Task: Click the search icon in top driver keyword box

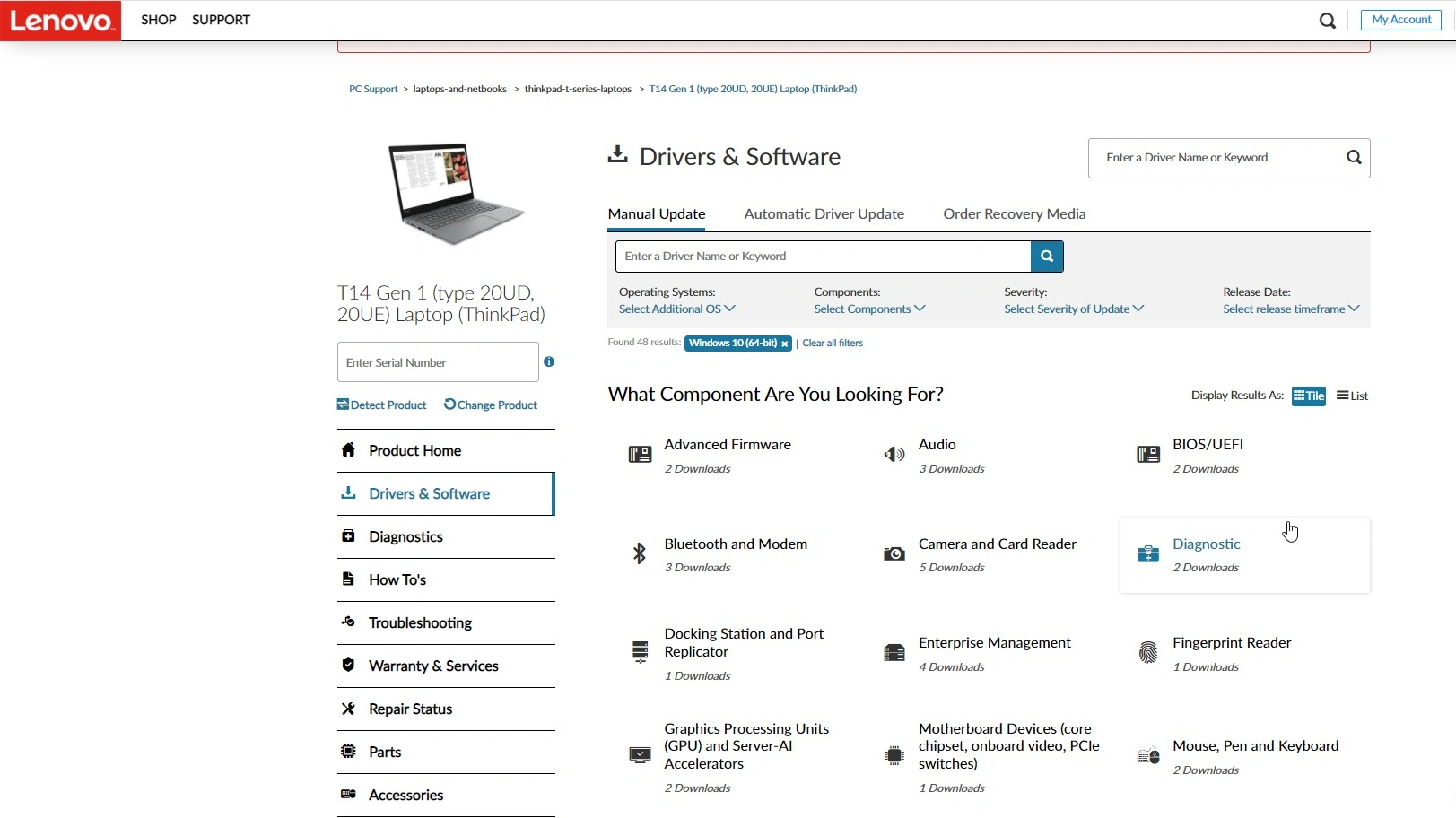Action: click(1354, 158)
